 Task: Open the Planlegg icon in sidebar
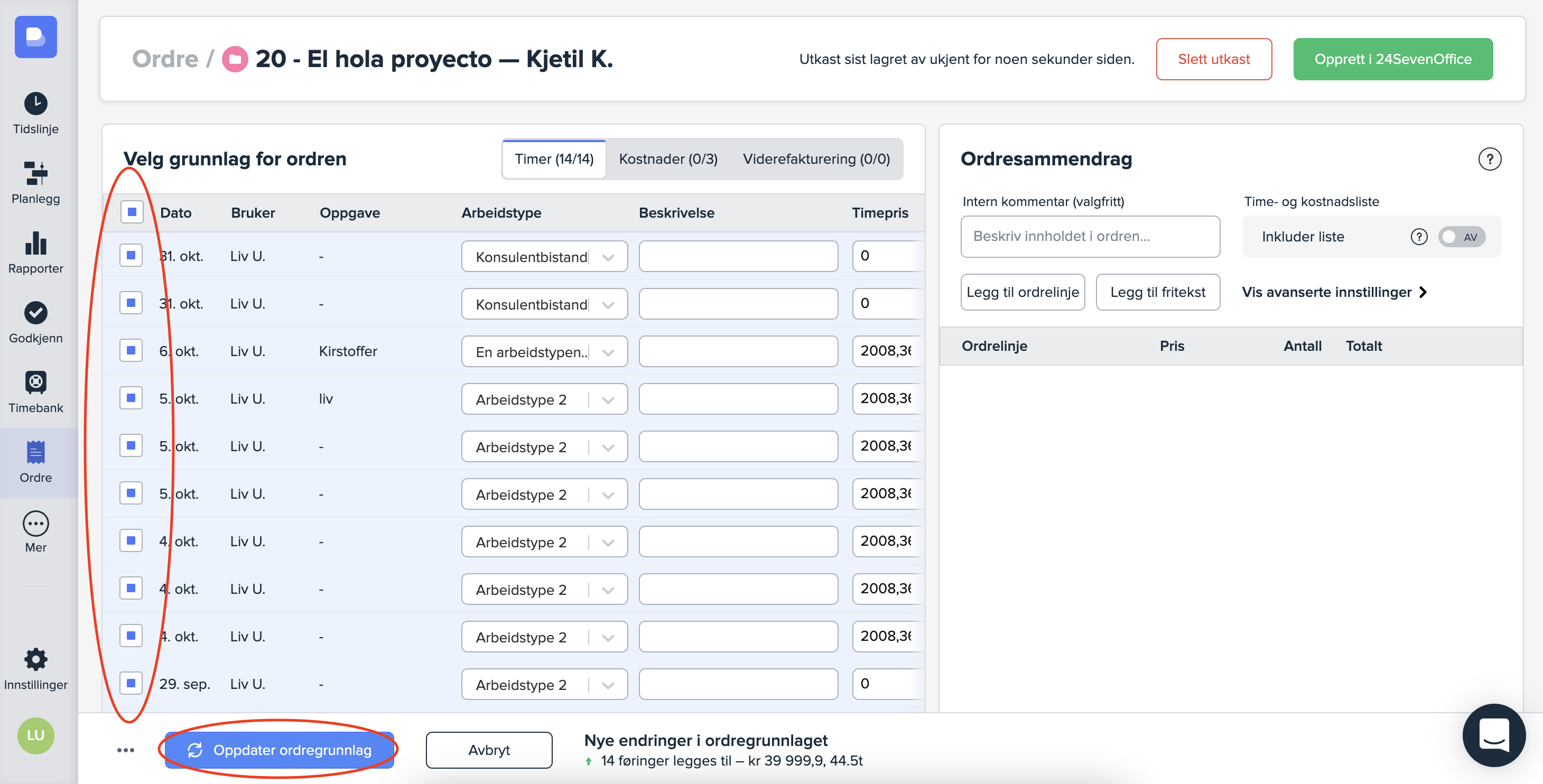point(35,173)
